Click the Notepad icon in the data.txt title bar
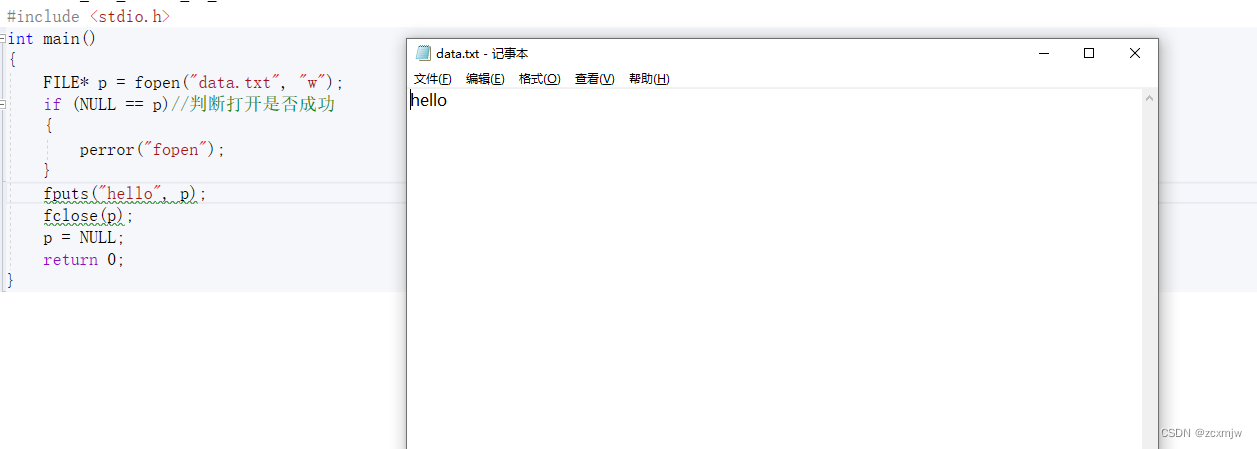The image size is (1257, 449). point(423,54)
